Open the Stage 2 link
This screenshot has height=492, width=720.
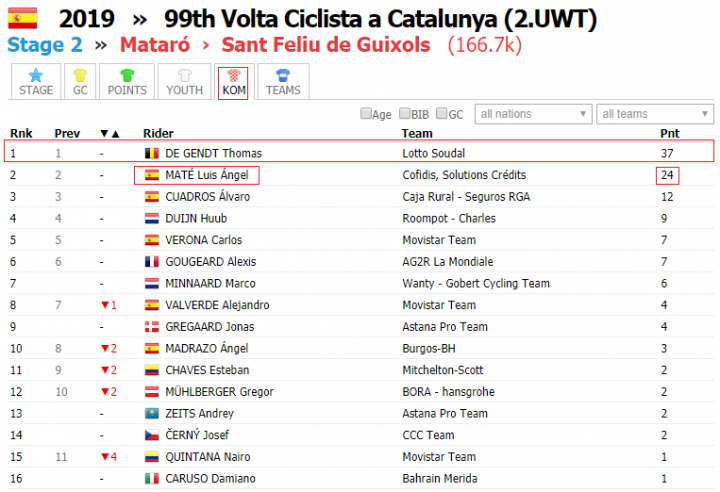pyautogui.click(x=45, y=45)
